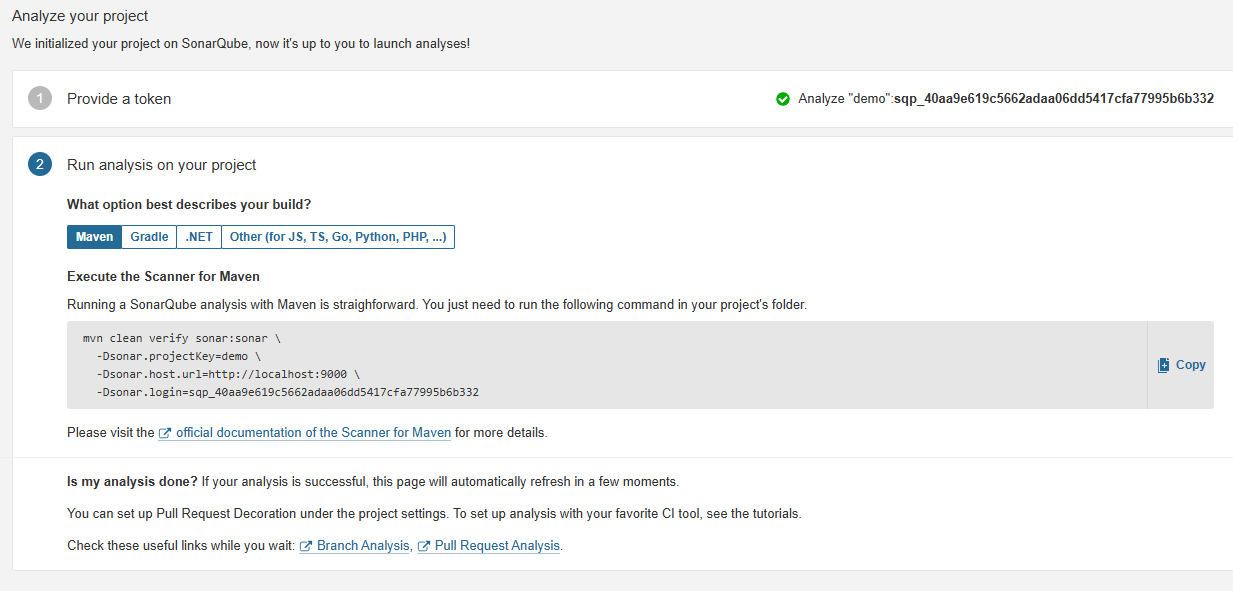Screen dimensions: 1233x591
Task: Choose the Gradle build option
Action: click(x=149, y=237)
